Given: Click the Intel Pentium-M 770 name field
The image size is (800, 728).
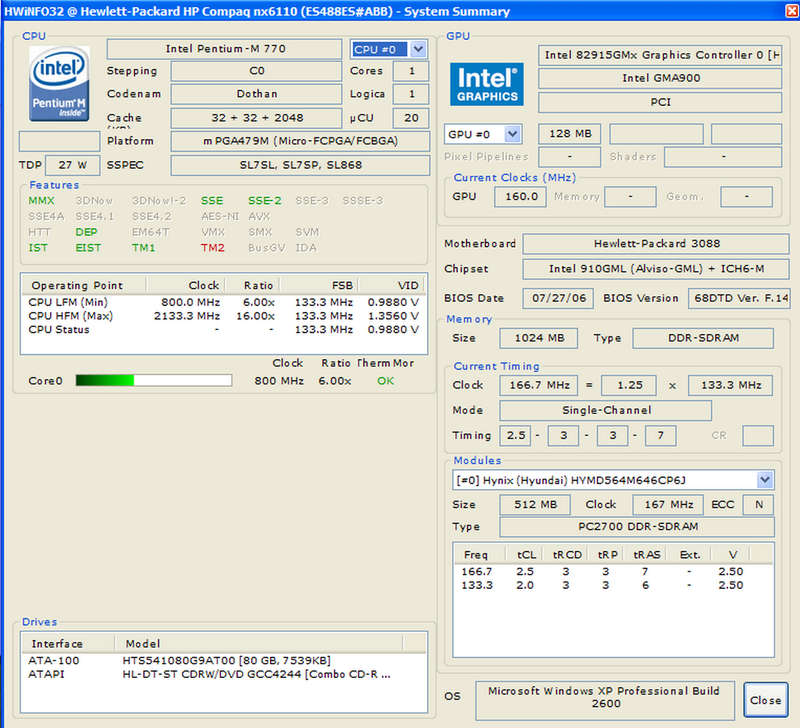Looking at the screenshot, I should 224,49.
